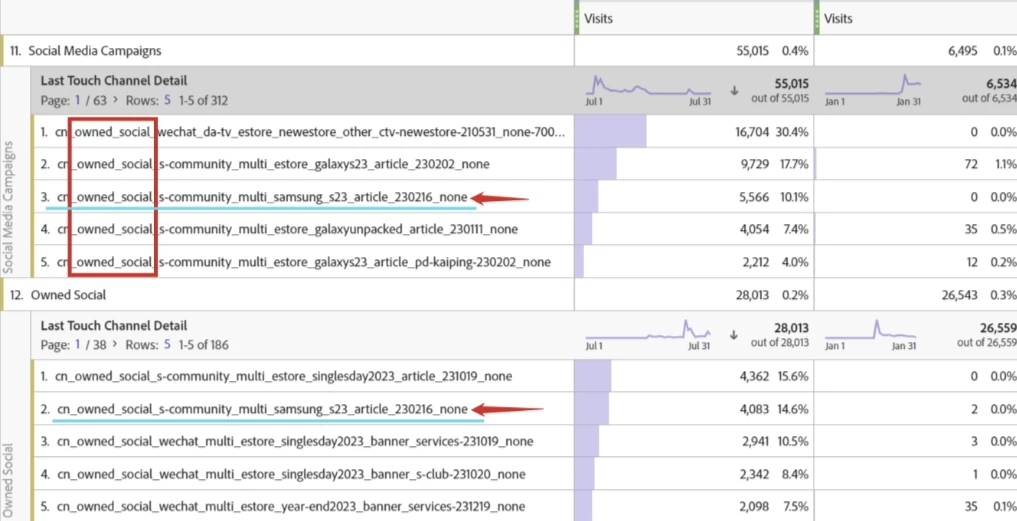Viewport: 1017px width, 521px height.
Task: Click the 35 0.5% cell in right Visits column
Action: point(916,229)
